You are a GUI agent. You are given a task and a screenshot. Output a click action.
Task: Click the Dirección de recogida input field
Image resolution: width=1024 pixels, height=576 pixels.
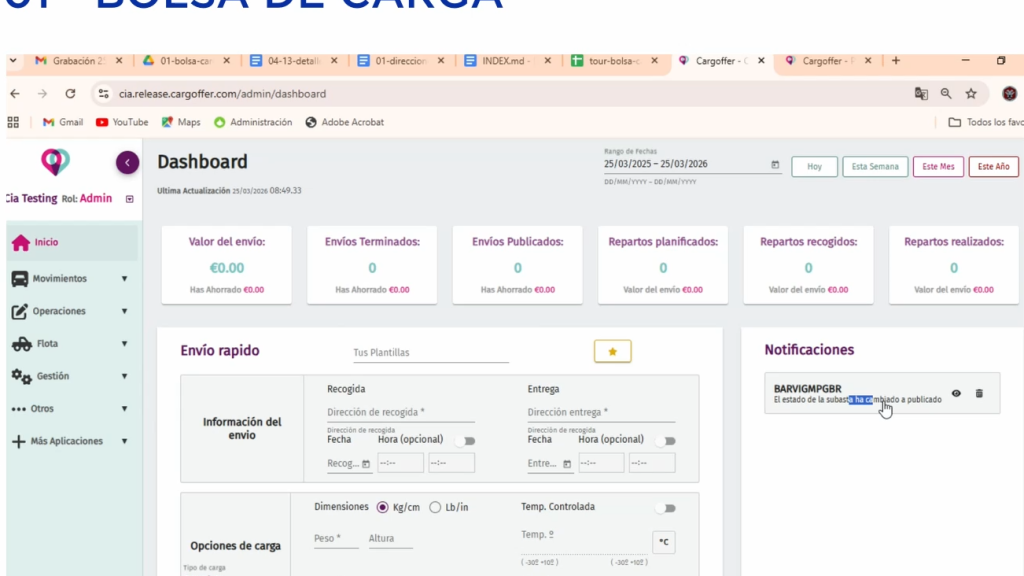click(x=411, y=412)
